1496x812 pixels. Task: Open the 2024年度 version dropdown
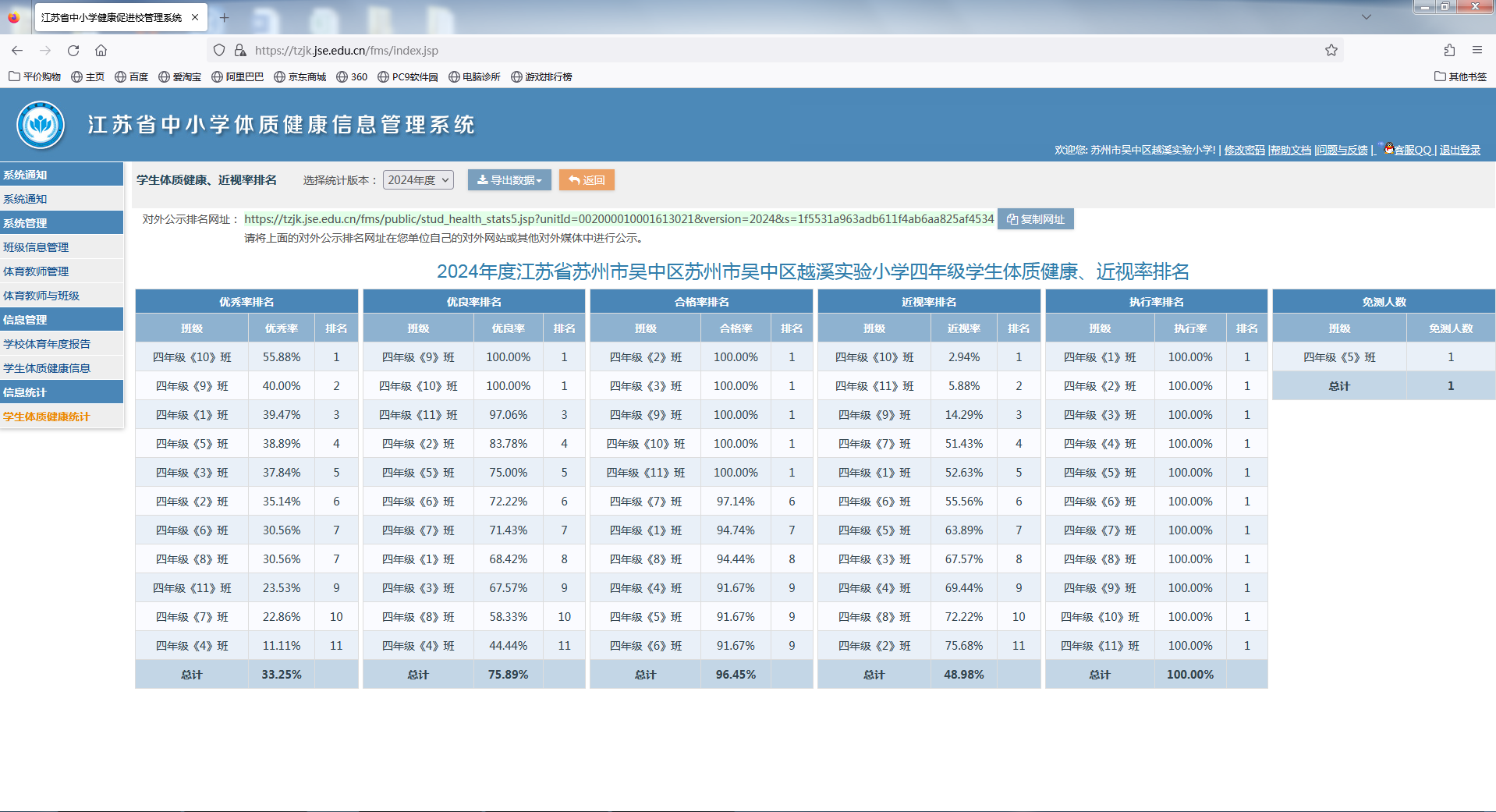point(418,180)
